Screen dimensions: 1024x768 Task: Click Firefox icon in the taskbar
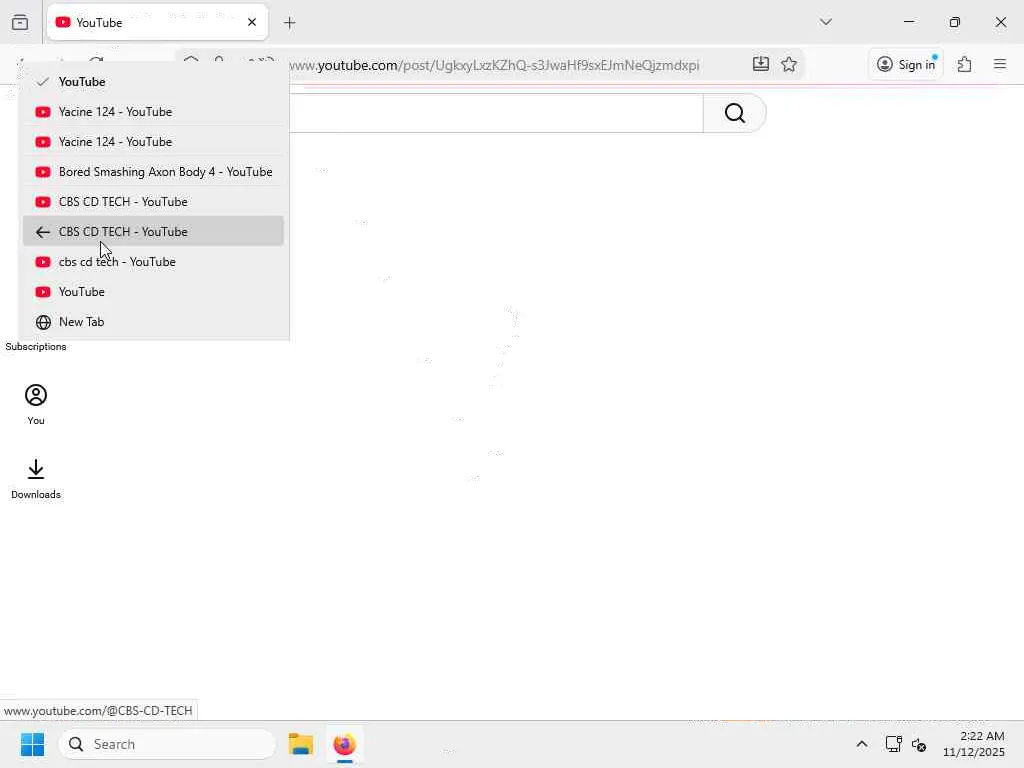point(345,744)
